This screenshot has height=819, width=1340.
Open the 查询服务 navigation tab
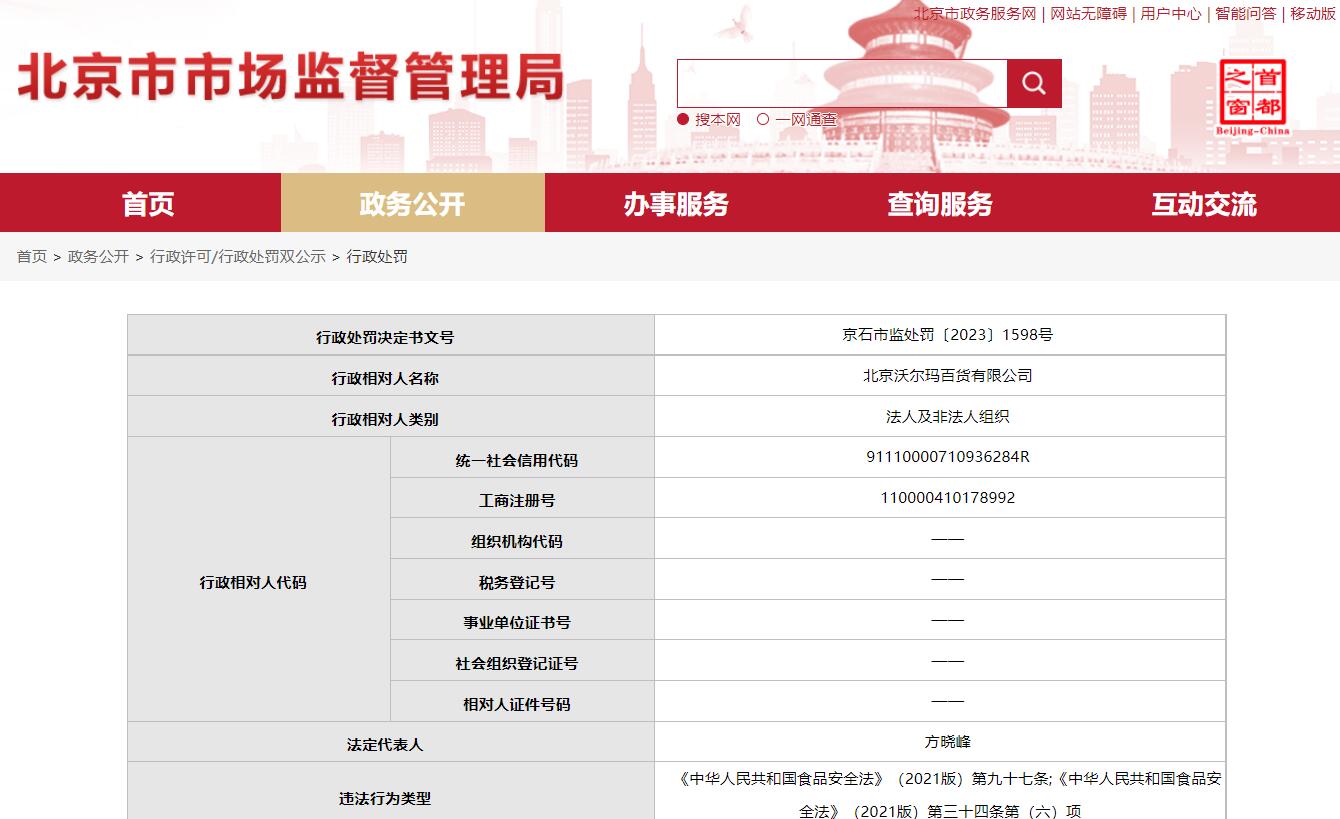coord(940,203)
